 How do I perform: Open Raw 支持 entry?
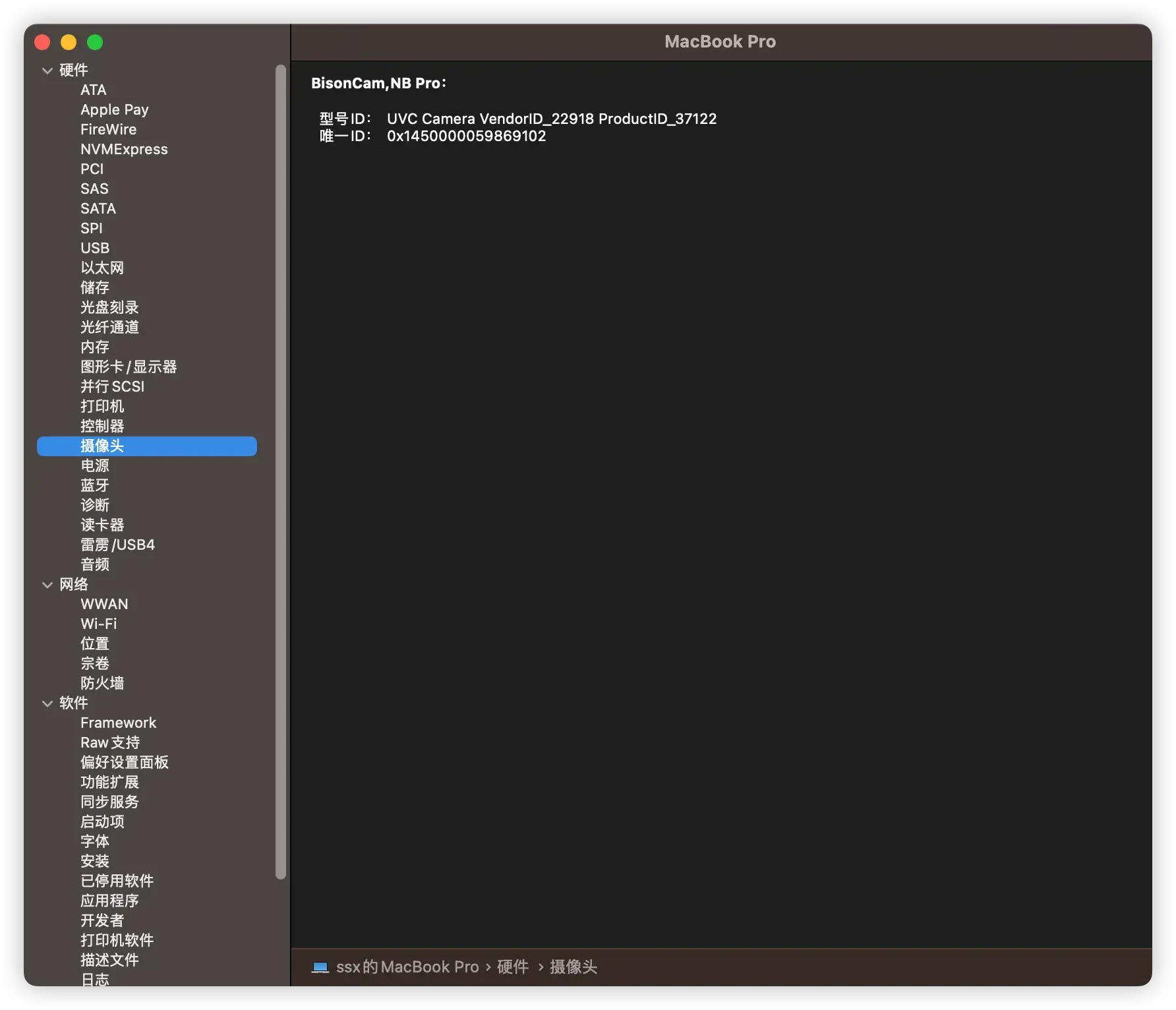coord(110,742)
